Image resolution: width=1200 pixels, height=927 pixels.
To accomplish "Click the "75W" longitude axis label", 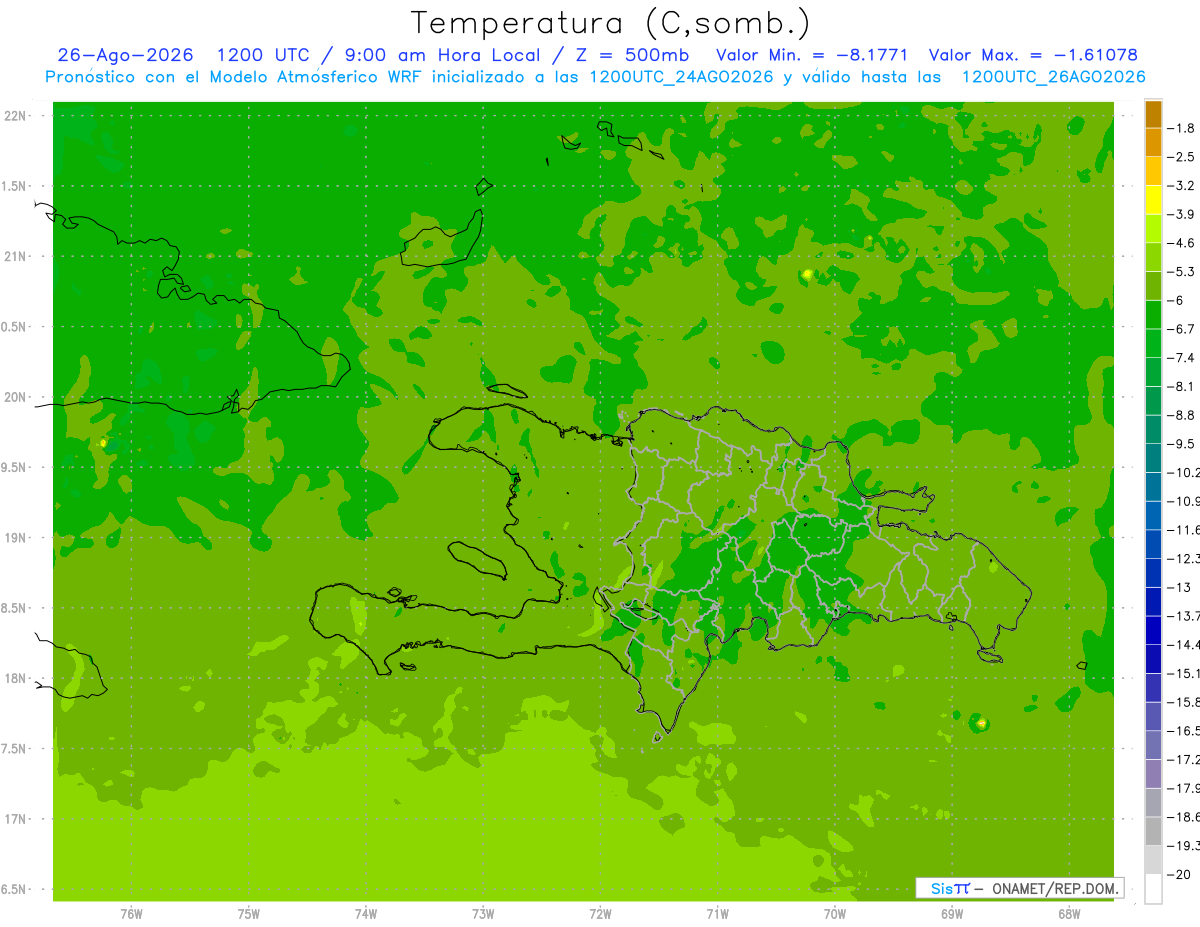I will (249, 914).
